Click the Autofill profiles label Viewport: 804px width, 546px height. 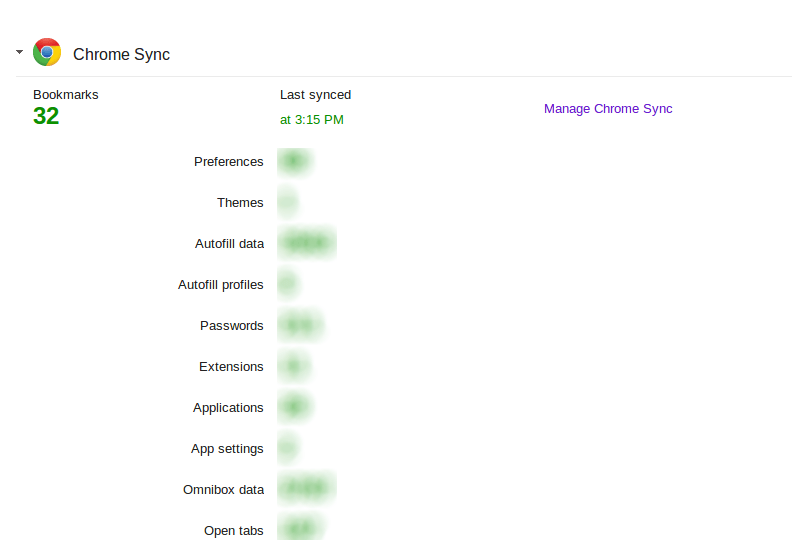coord(221,285)
